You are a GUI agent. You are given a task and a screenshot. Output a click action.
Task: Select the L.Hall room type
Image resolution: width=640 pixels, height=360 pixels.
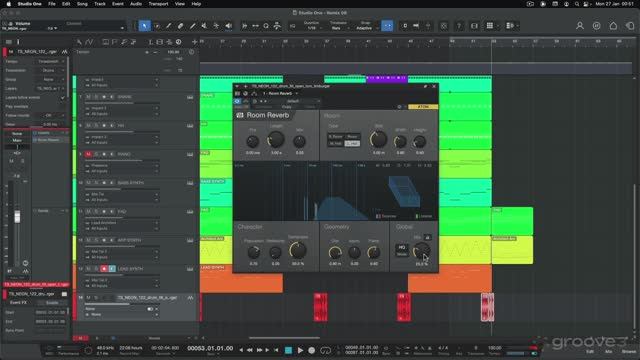(x=352, y=144)
